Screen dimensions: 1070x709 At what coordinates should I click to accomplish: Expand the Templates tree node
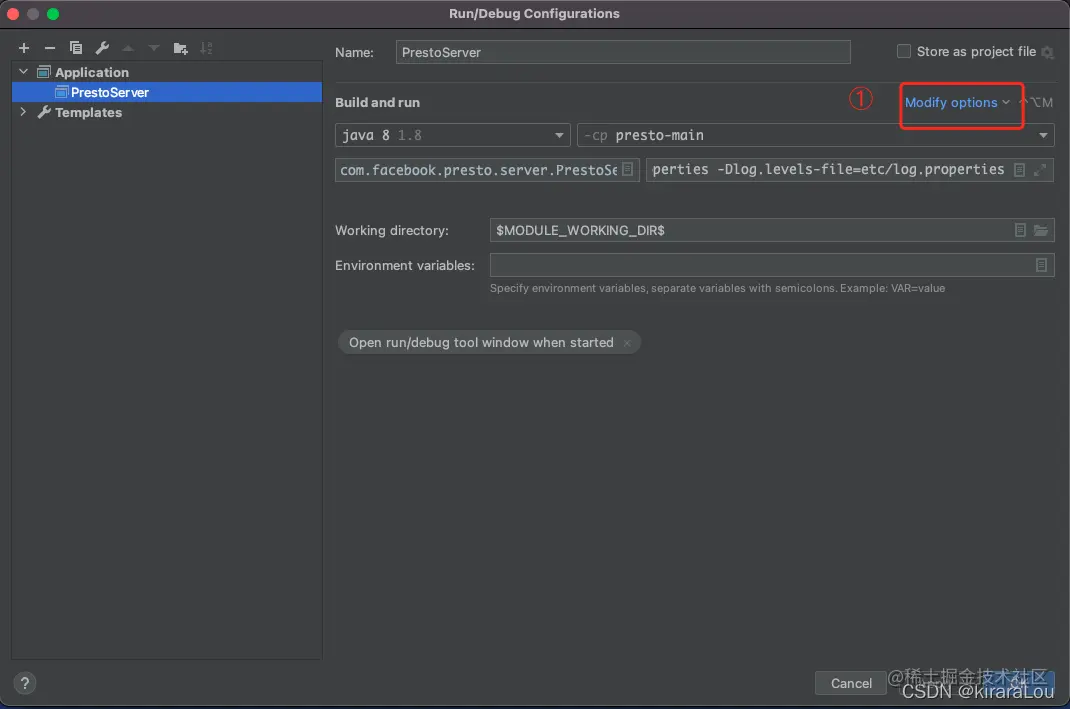23,112
